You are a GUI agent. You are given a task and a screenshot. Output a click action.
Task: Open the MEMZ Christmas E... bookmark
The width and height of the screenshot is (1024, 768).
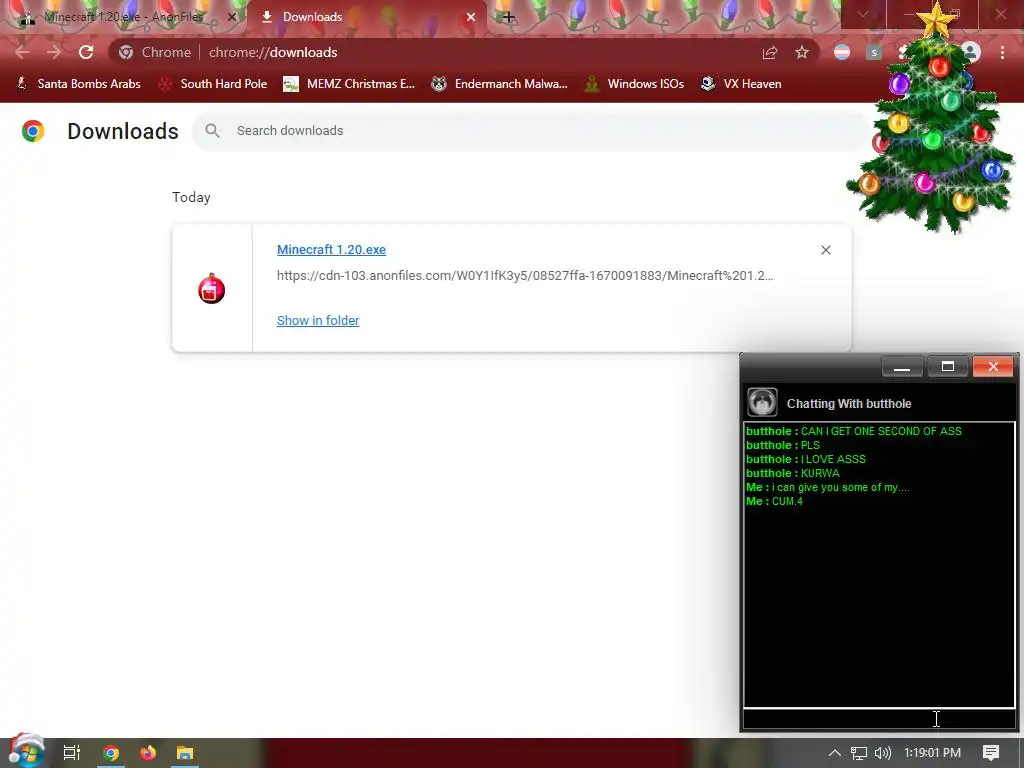click(349, 84)
